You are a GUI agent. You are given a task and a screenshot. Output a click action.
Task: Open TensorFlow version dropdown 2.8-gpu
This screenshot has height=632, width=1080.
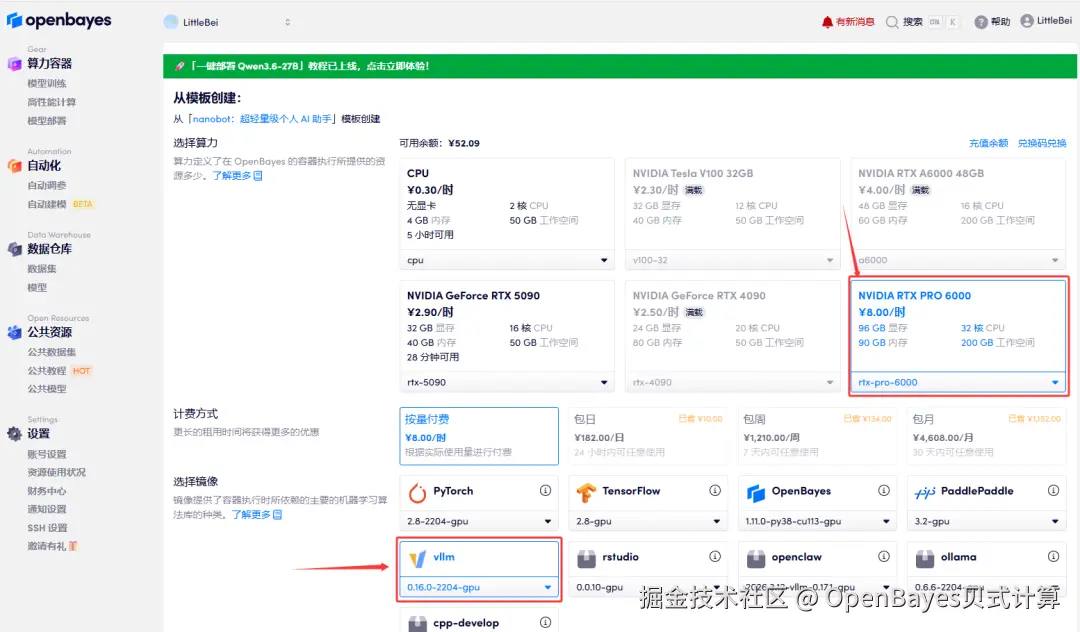point(647,521)
